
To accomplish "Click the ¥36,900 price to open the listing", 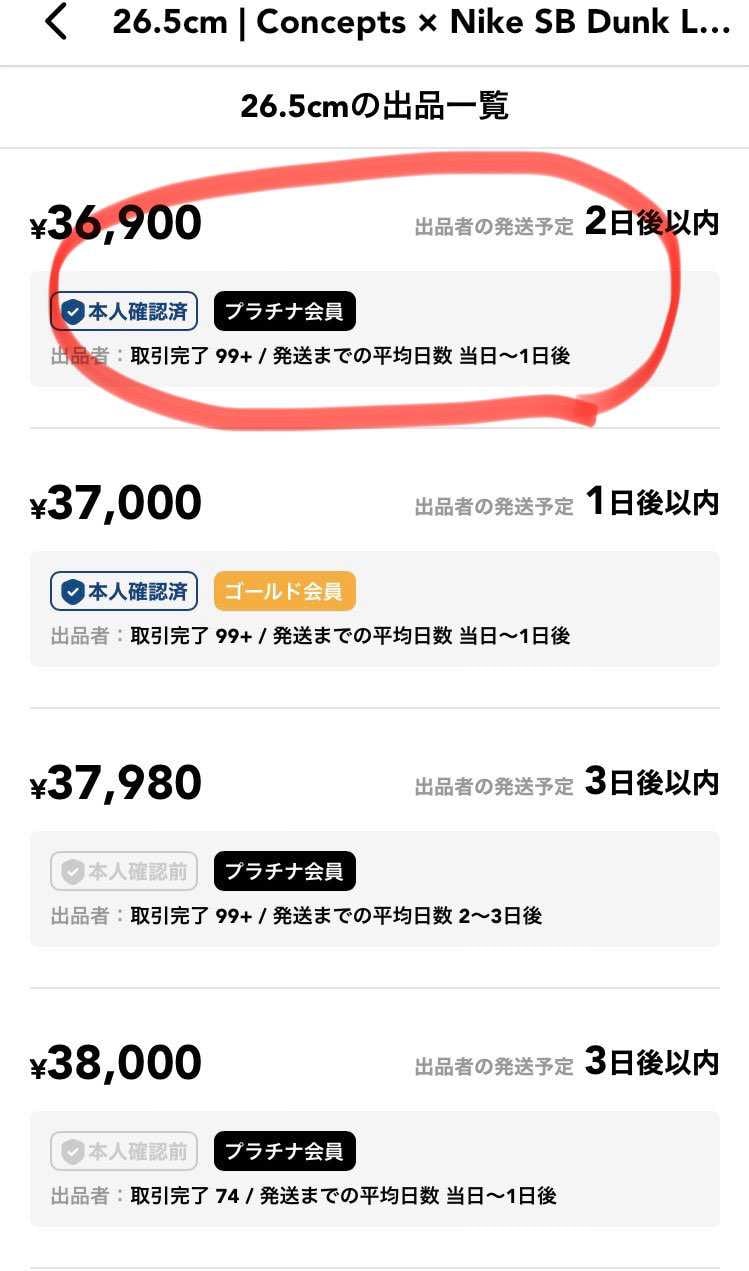I will [x=114, y=221].
